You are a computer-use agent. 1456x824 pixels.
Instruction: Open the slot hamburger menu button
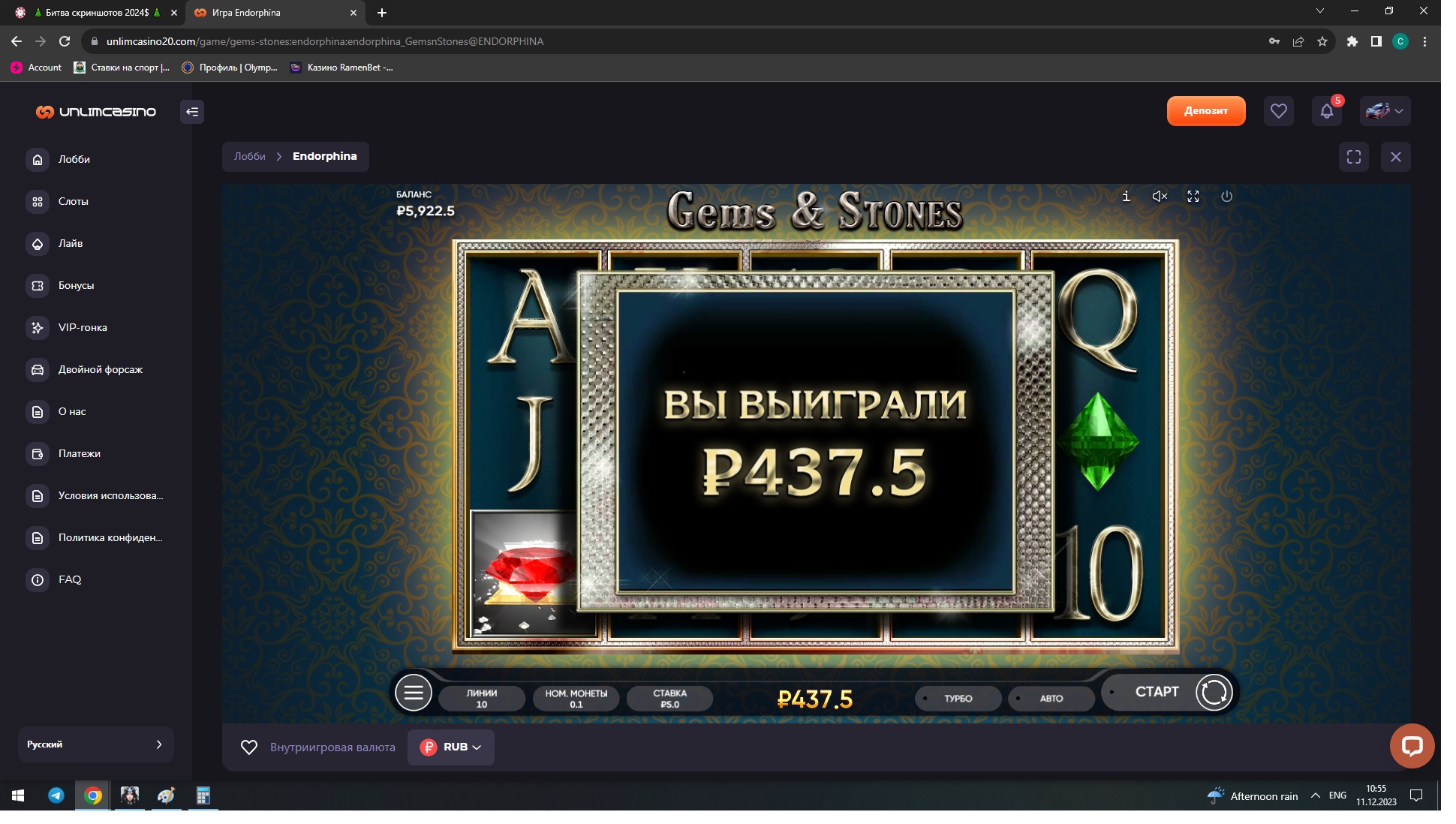tap(414, 693)
